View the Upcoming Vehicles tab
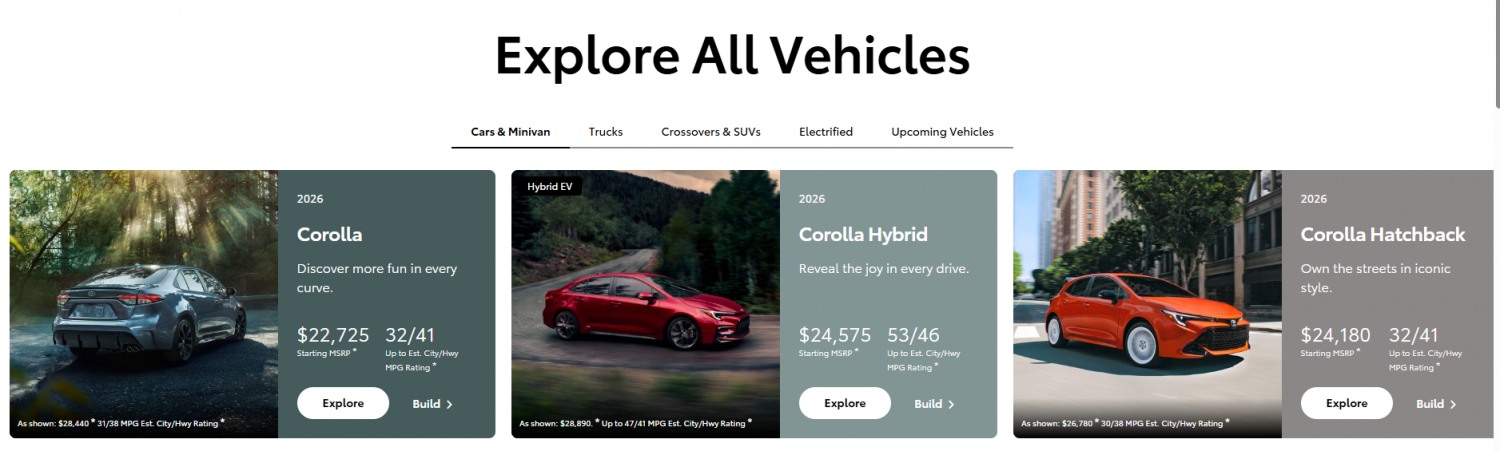 click(x=942, y=132)
